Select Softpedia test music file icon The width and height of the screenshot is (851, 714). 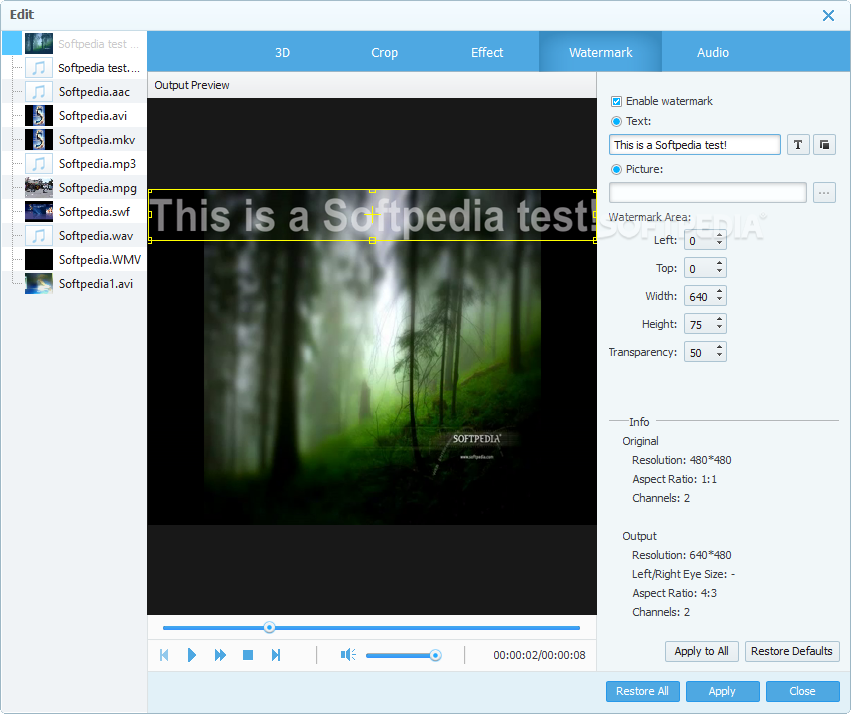pyautogui.click(x=39, y=68)
